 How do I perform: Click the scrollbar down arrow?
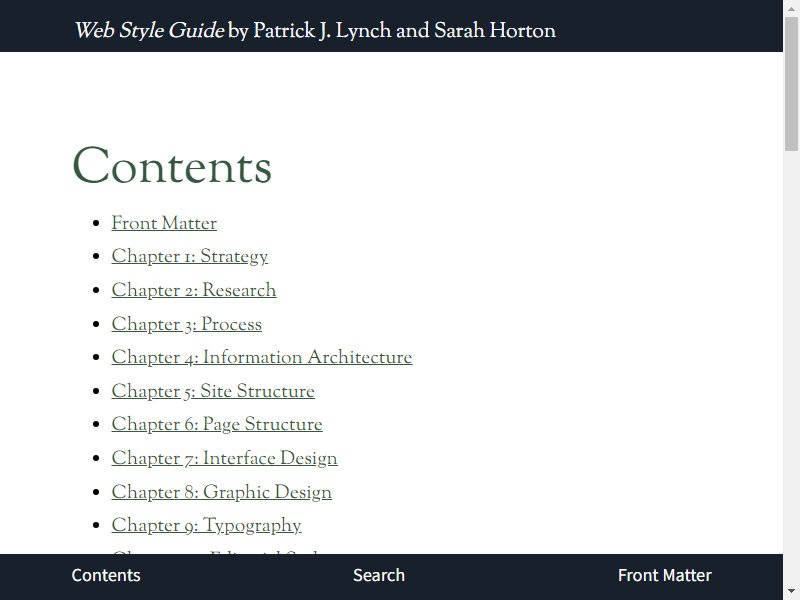pyautogui.click(x=791, y=592)
